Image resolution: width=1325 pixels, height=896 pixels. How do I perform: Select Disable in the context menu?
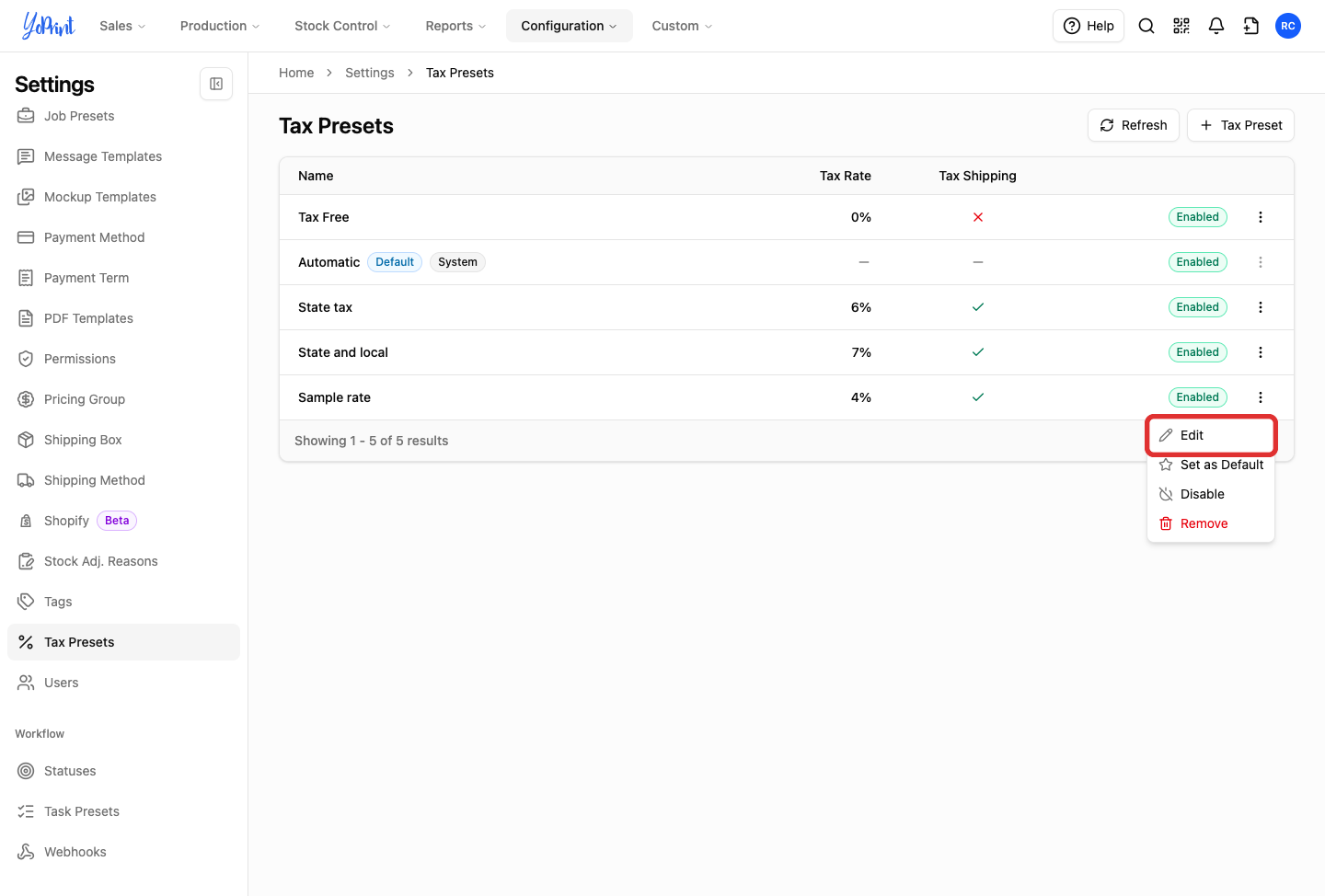coord(1211,494)
